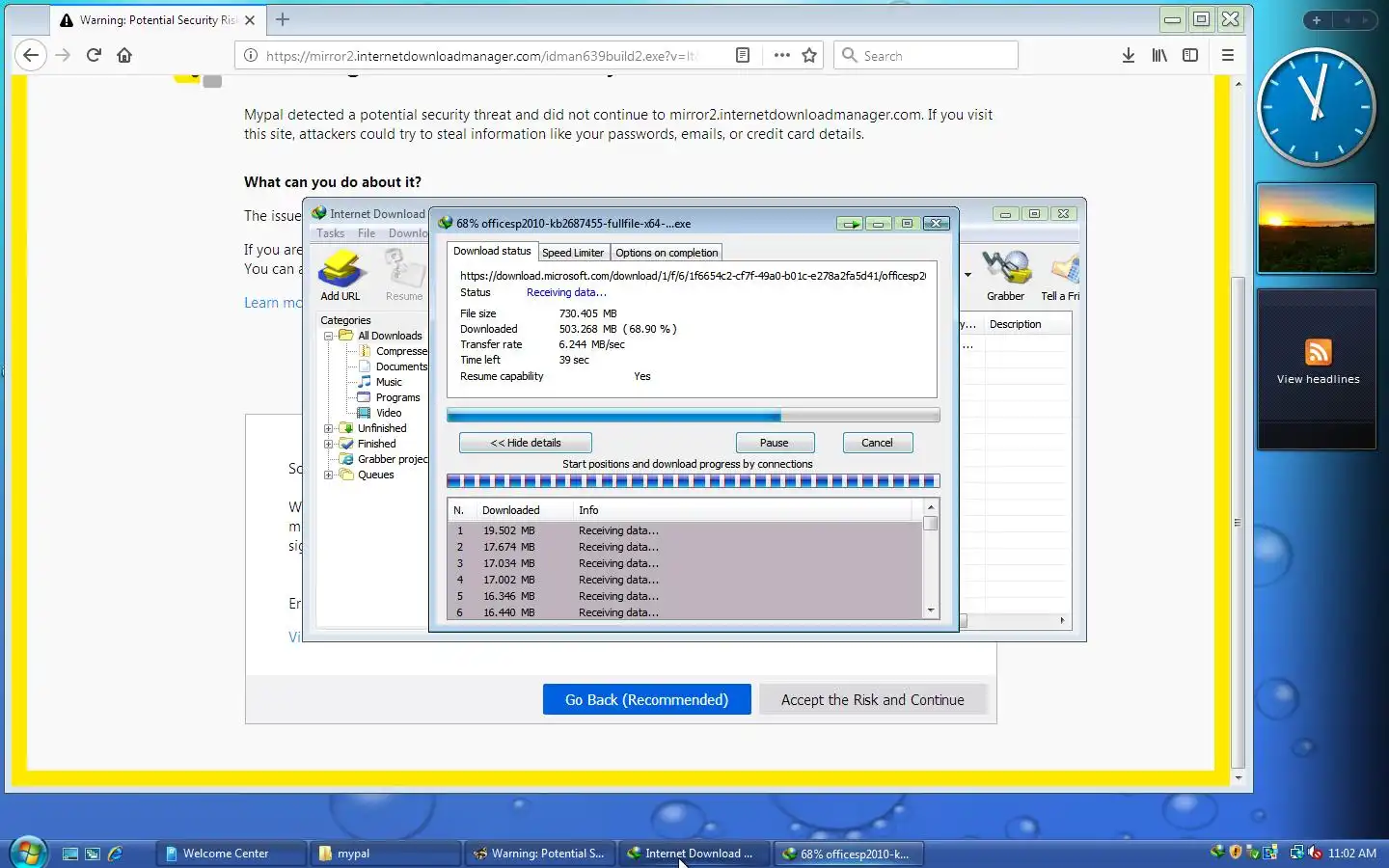The width and height of the screenshot is (1389, 868).
Task: Open browser hamburger menu
Action: pyautogui.click(x=1228, y=55)
